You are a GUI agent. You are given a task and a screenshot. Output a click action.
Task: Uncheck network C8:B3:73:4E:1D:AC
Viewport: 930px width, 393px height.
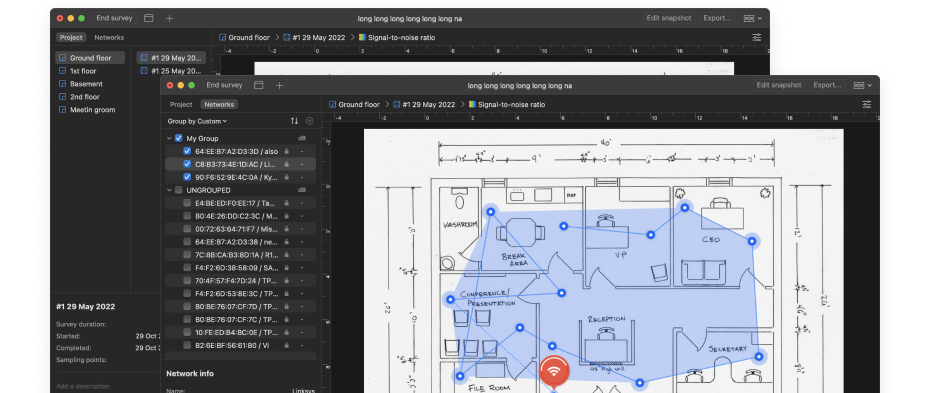point(187,164)
